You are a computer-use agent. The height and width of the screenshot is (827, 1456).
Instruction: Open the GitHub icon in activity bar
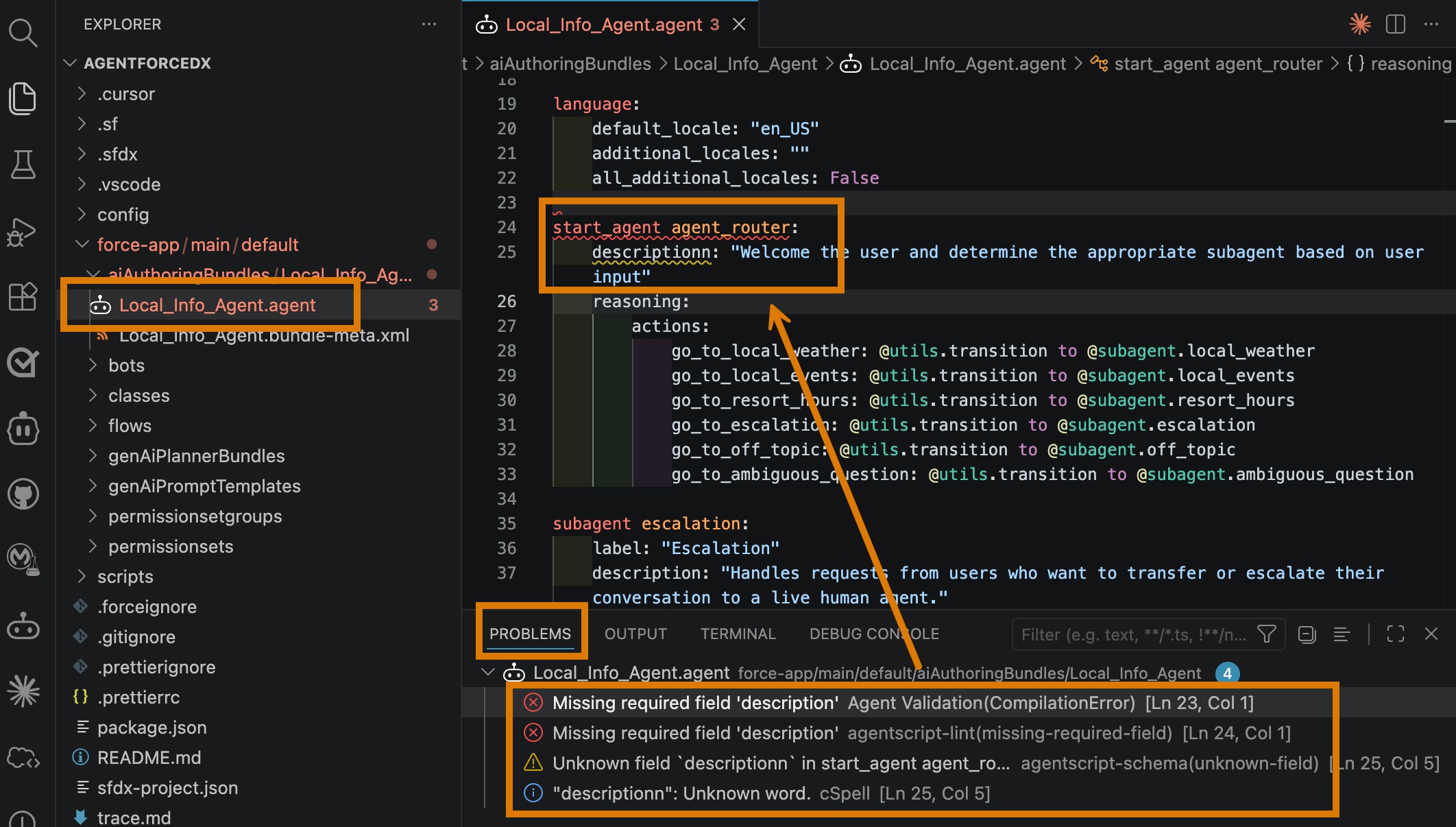click(23, 494)
